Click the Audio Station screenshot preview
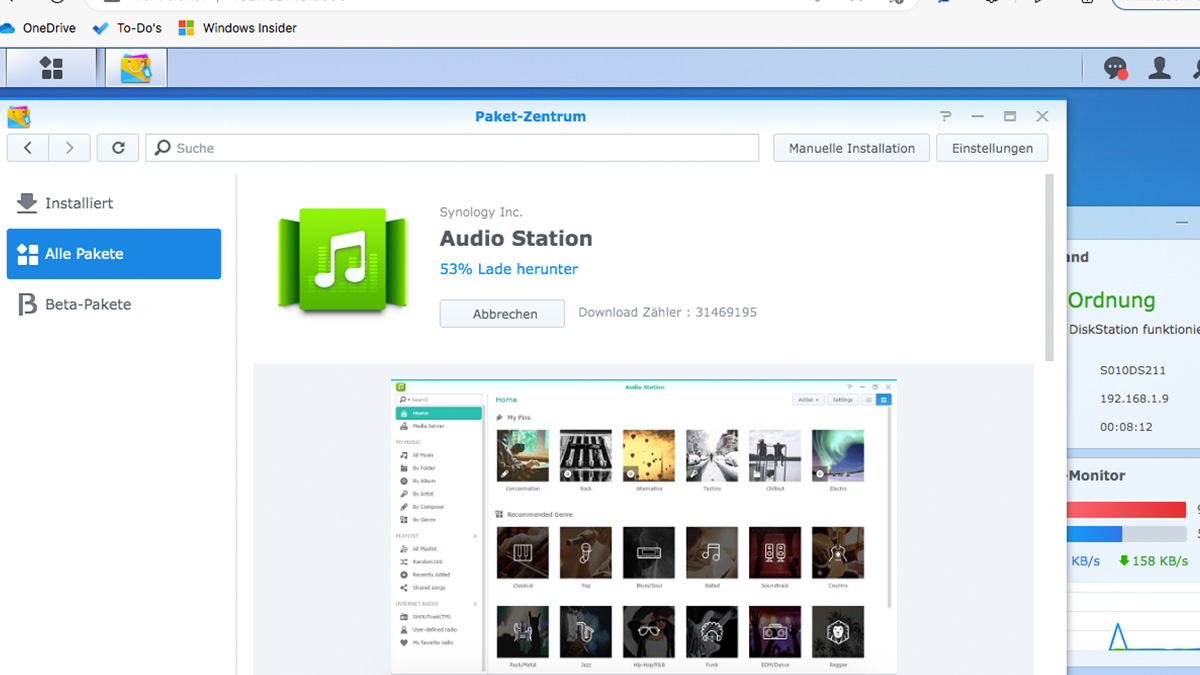The image size is (1200, 675). coord(644,527)
